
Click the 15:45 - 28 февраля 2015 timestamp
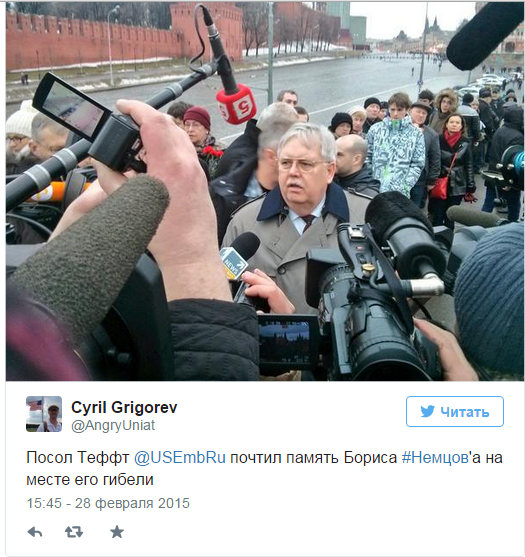click(108, 503)
